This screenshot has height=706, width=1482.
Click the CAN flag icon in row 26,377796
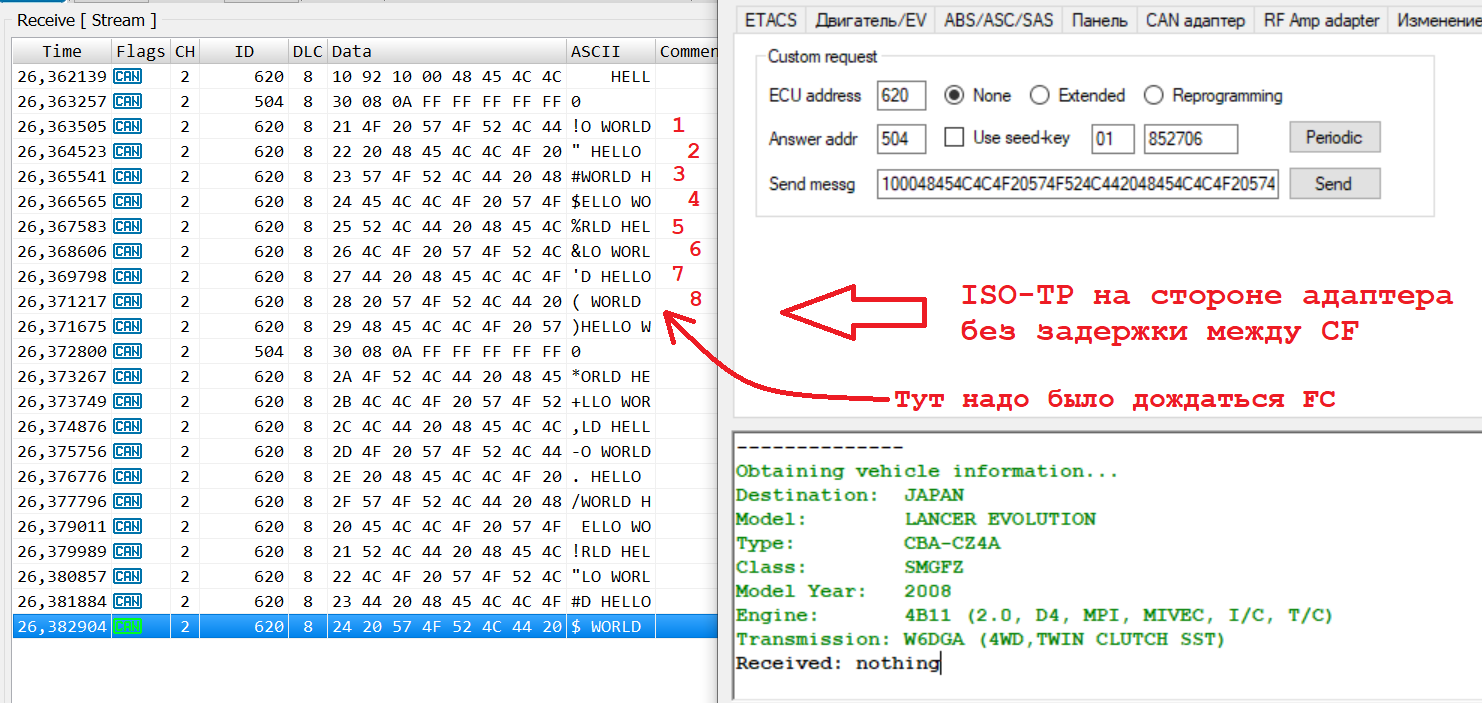(x=128, y=501)
